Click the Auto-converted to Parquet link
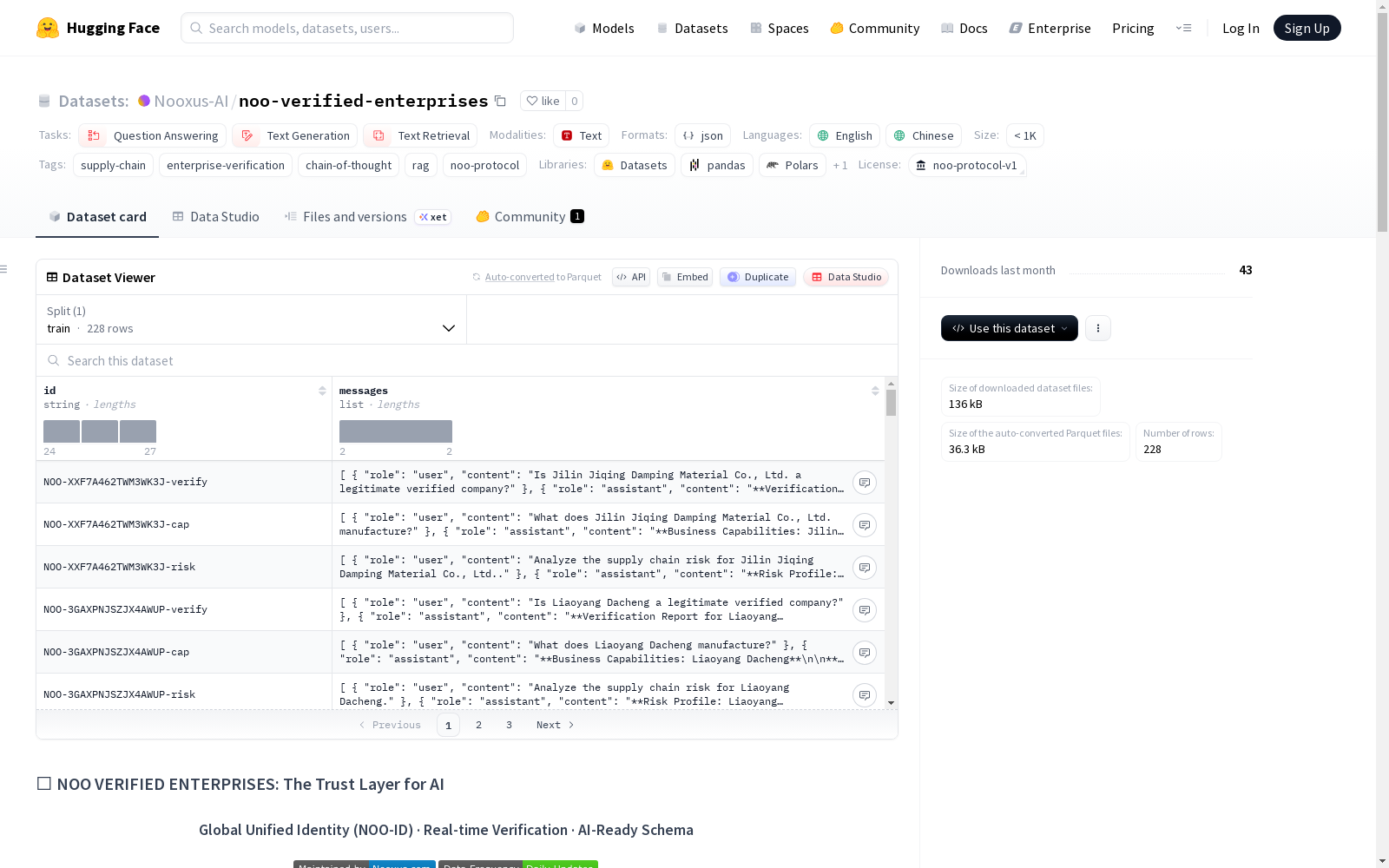Screen dimensions: 1389x868 543,277
